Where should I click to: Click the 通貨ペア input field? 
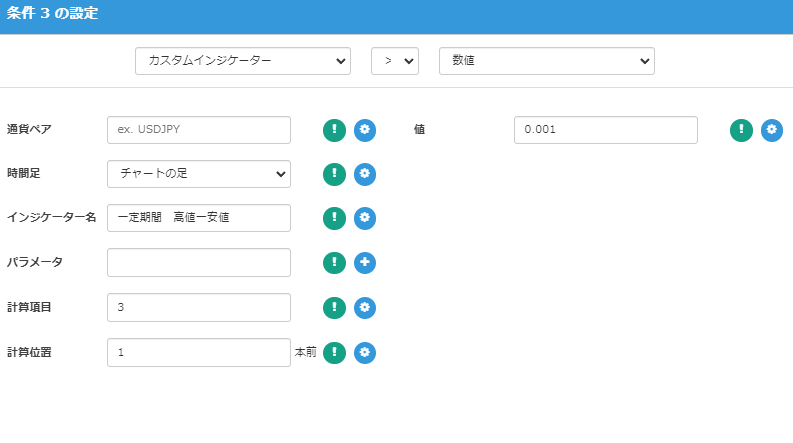coord(198,130)
